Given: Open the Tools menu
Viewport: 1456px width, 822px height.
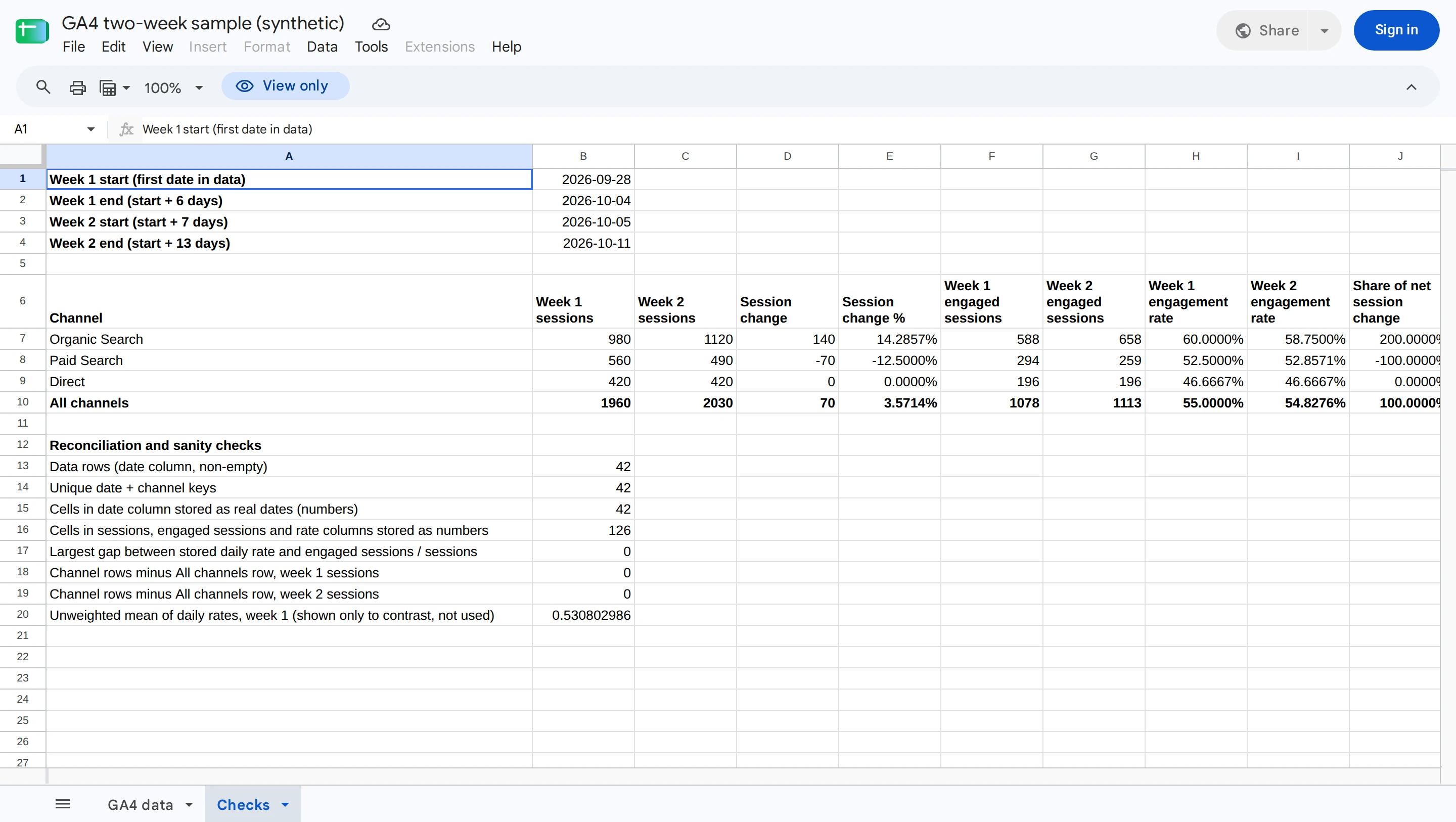Looking at the screenshot, I should click(x=372, y=47).
